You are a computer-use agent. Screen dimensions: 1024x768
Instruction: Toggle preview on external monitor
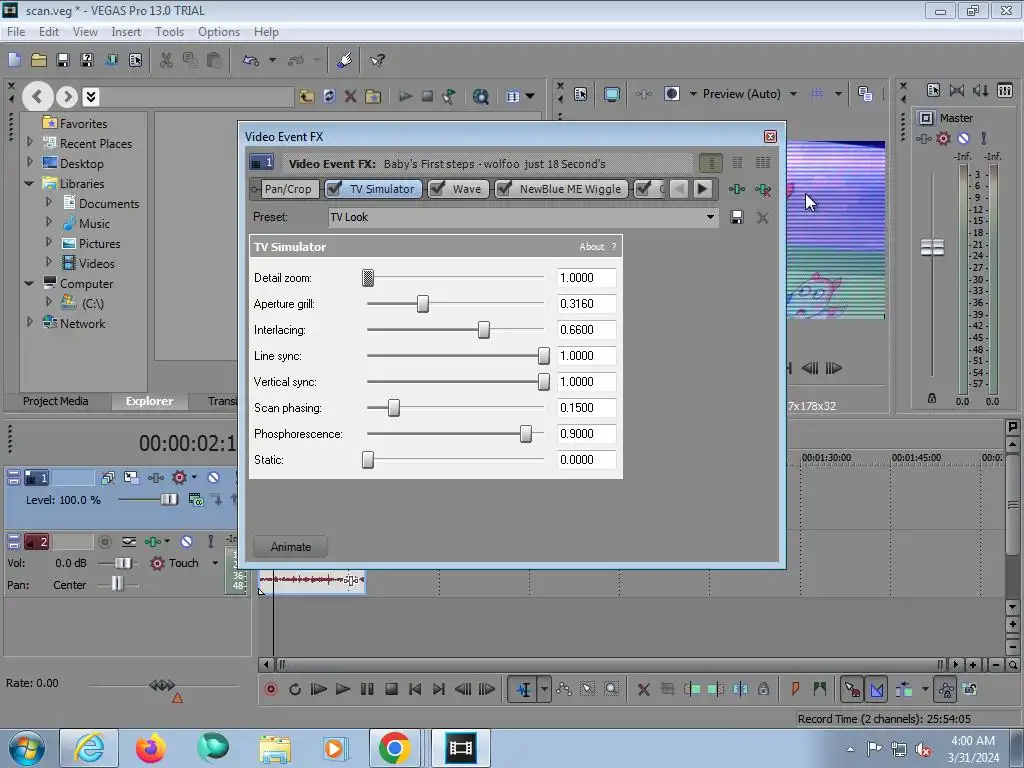click(x=611, y=94)
